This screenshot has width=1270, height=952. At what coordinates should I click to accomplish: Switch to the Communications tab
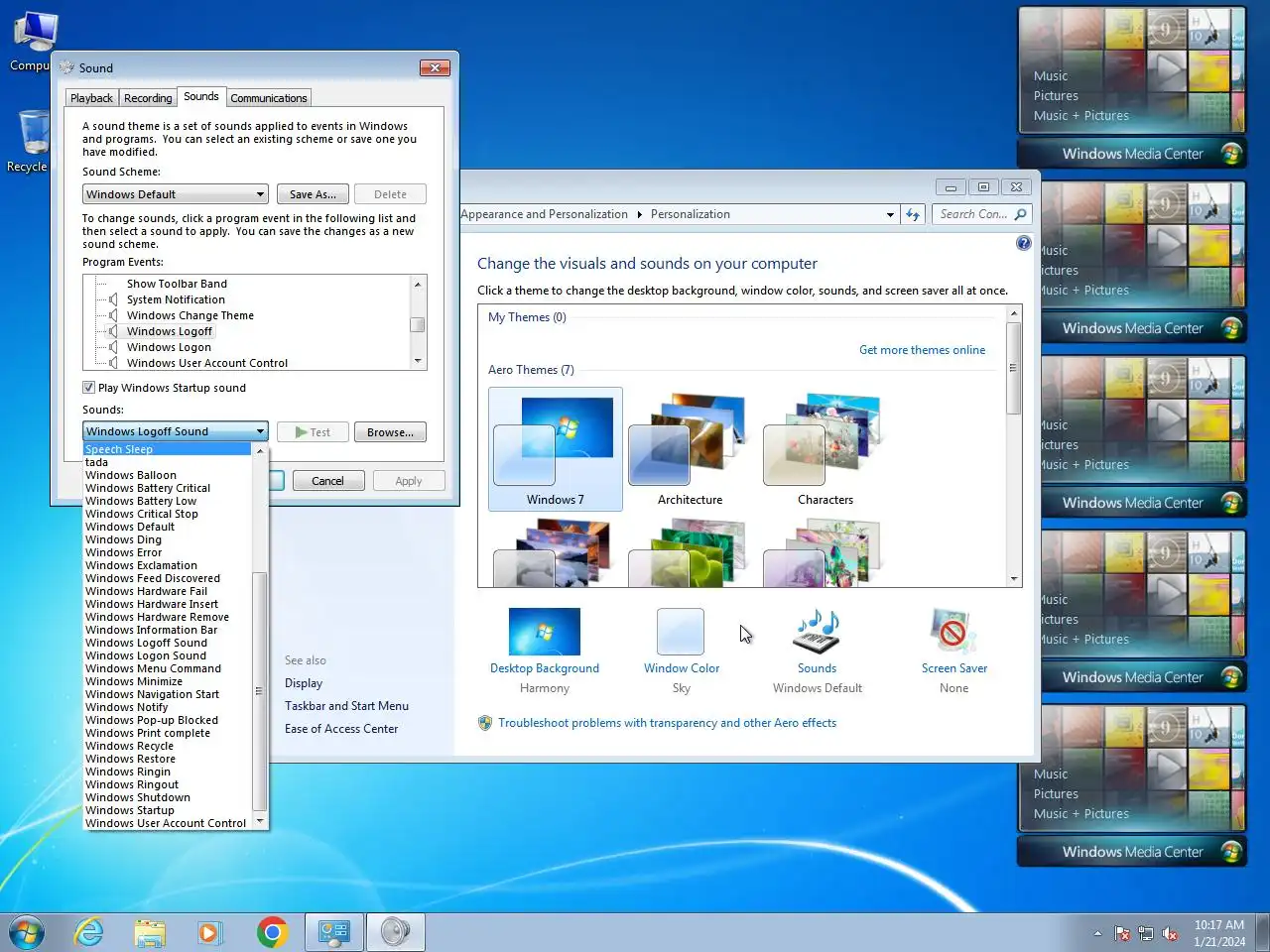[269, 98]
